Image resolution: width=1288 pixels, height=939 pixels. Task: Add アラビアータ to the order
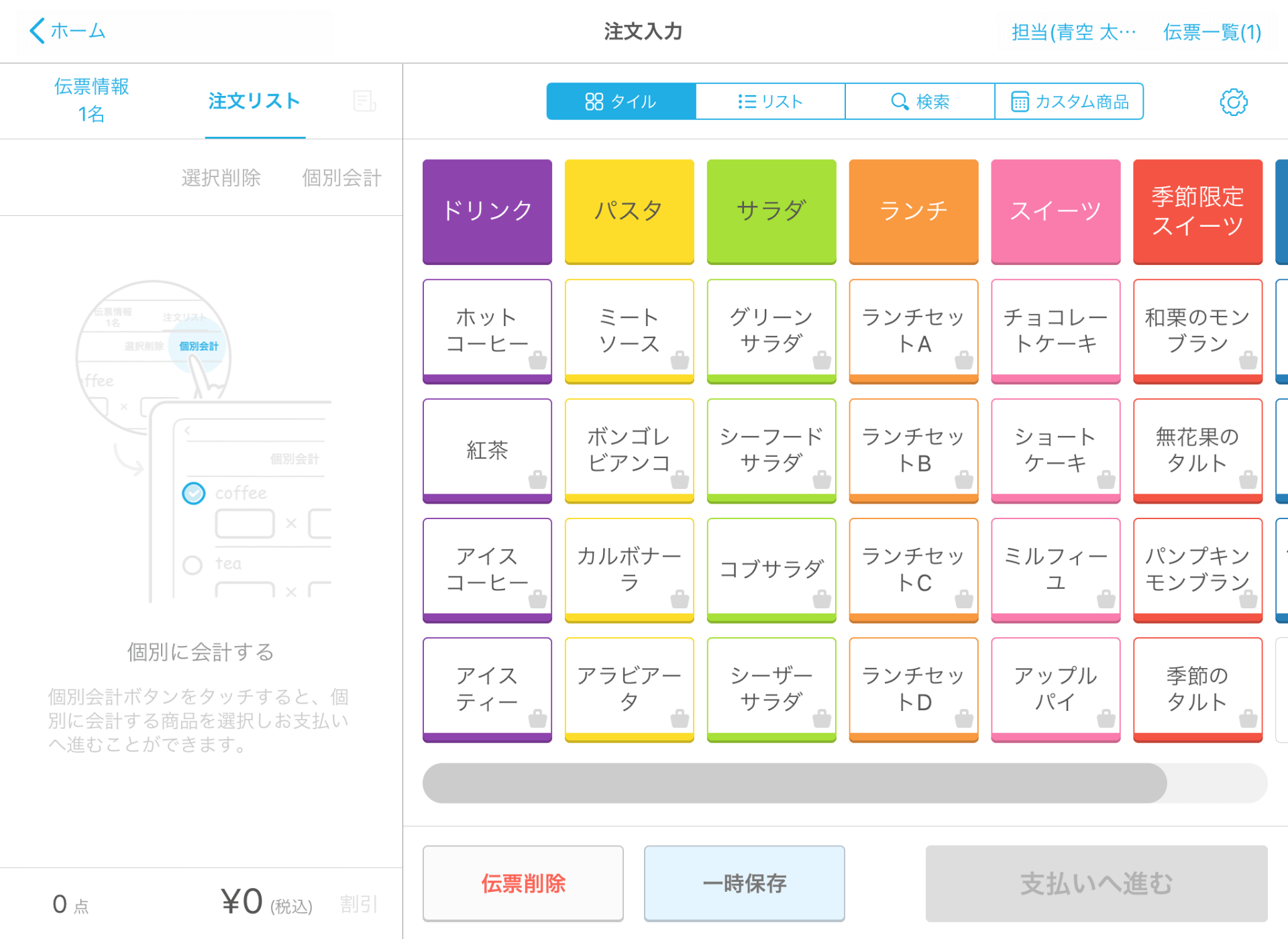[x=629, y=689]
